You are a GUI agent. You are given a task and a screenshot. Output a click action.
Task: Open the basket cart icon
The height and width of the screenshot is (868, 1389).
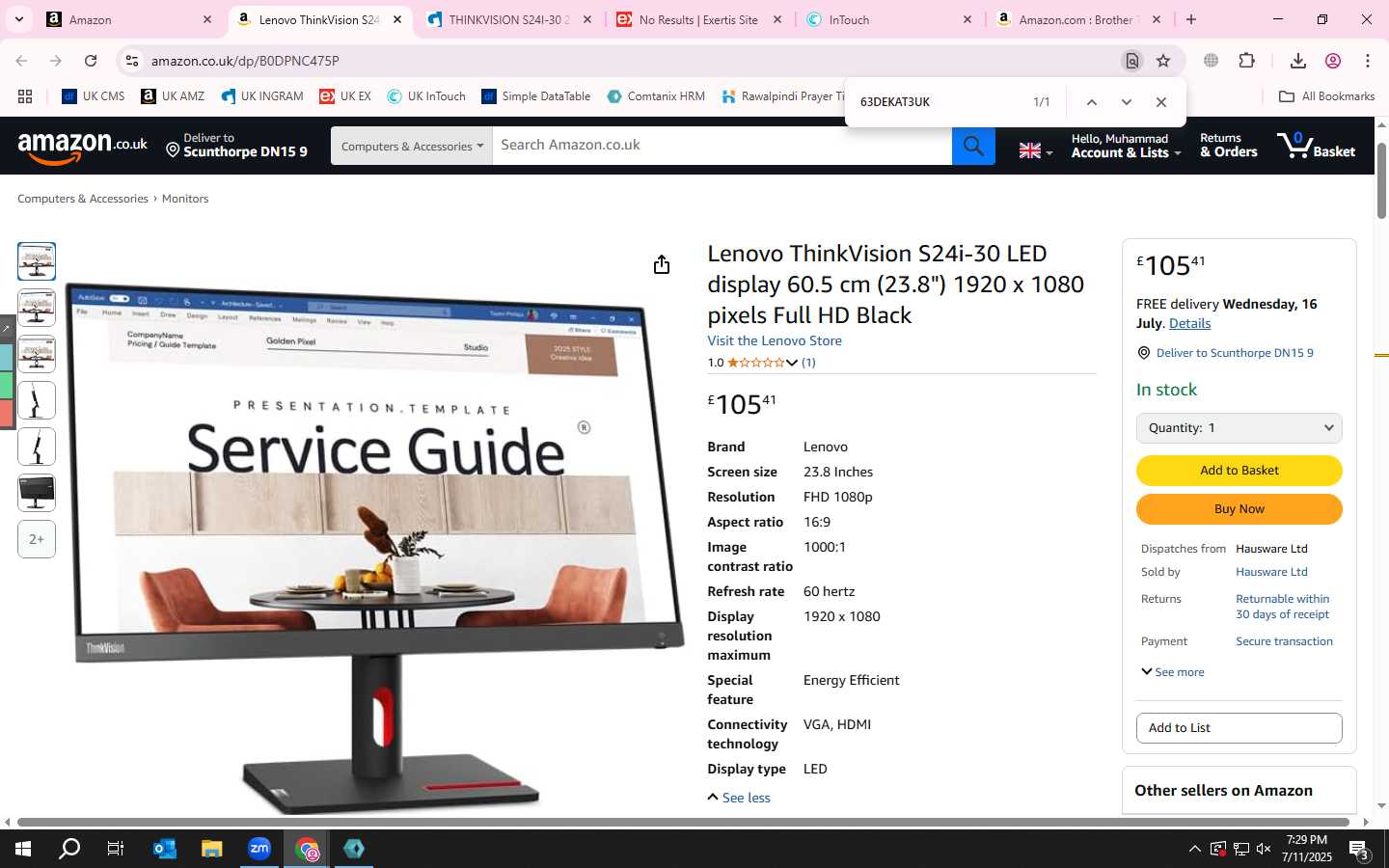[x=1316, y=146]
